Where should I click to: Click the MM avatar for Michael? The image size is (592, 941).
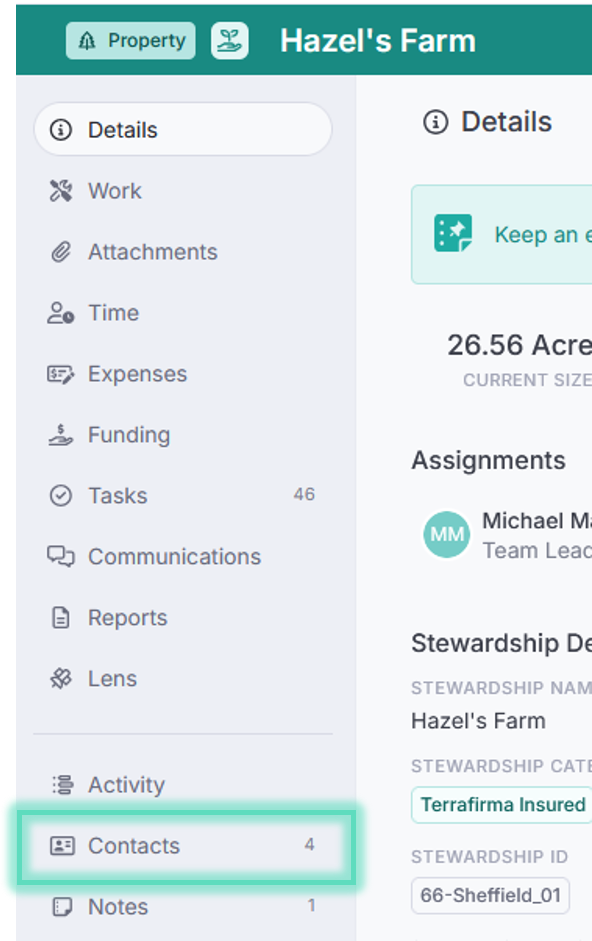click(x=447, y=534)
